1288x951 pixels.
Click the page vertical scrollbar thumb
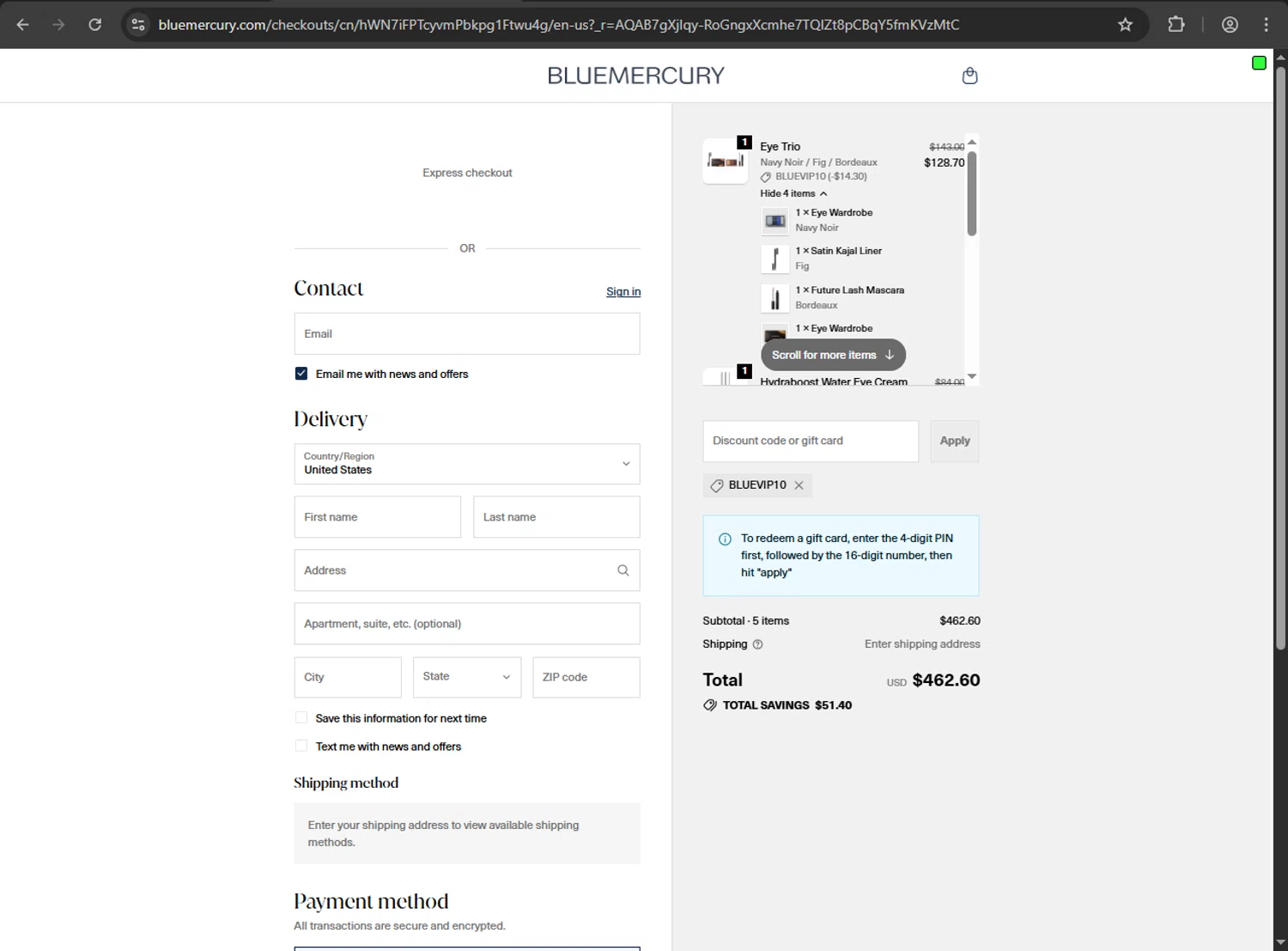click(1280, 358)
